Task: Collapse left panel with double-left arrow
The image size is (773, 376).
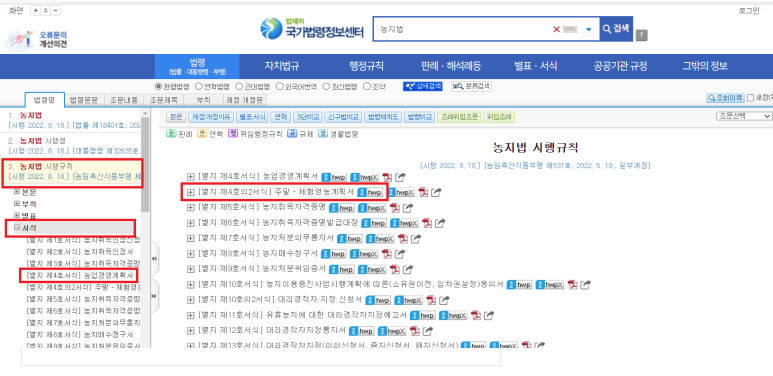Action: tap(154, 259)
